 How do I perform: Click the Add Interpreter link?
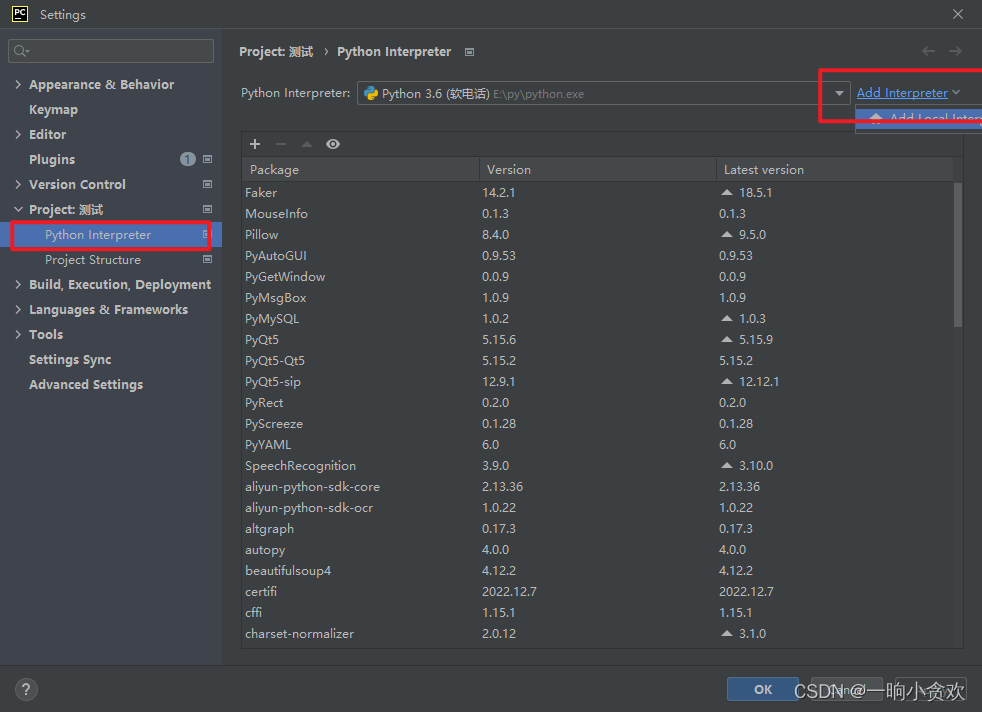pyautogui.click(x=902, y=93)
